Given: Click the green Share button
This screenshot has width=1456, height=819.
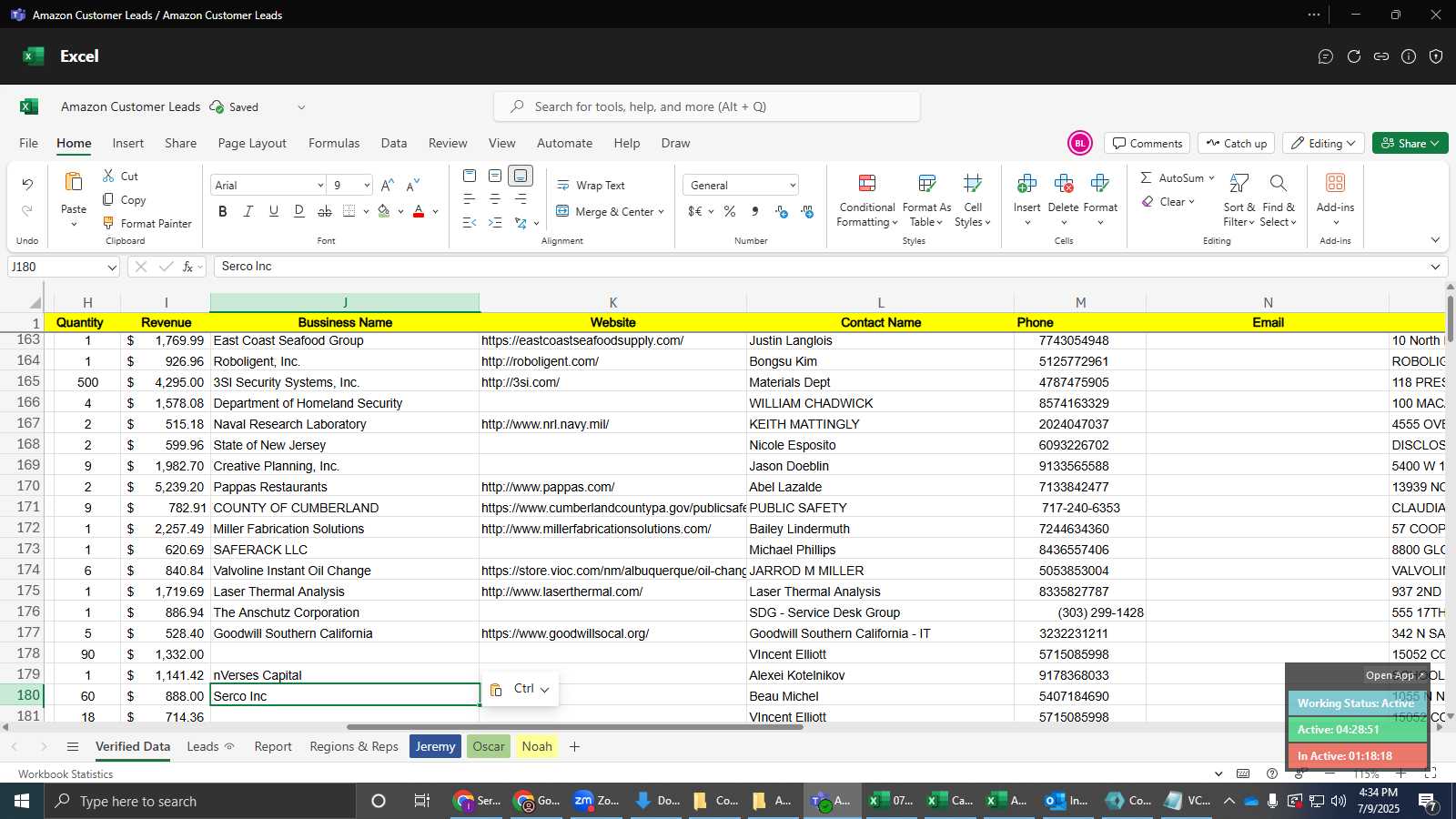Looking at the screenshot, I should pos(1410,143).
